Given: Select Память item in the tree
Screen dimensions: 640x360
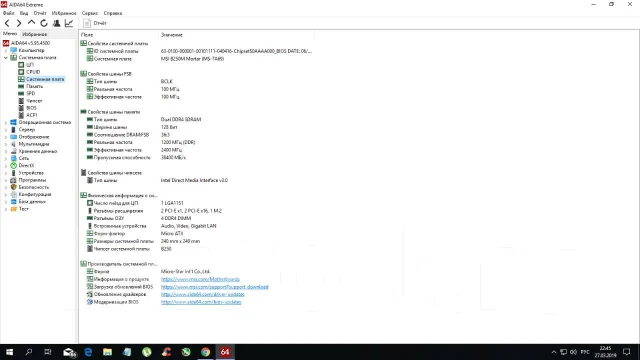Looking at the screenshot, I should click(x=34, y=86).
